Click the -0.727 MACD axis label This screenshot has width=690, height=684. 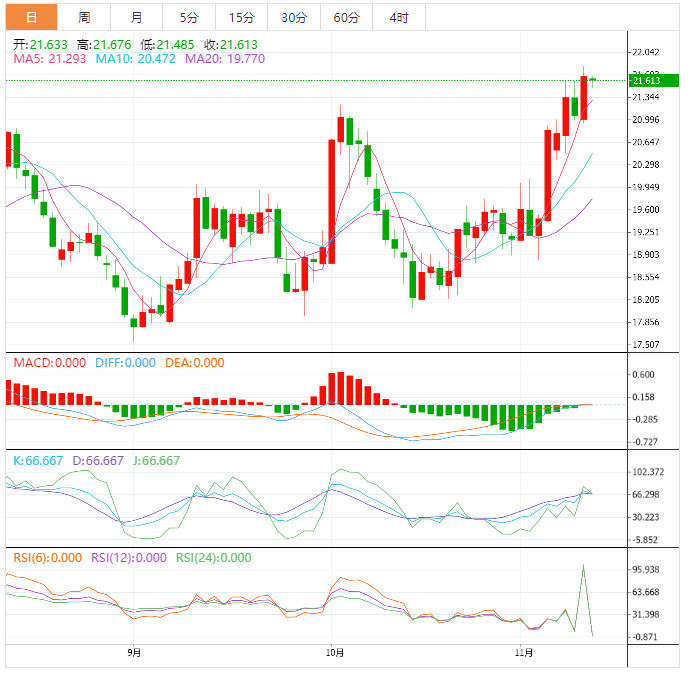644,442
